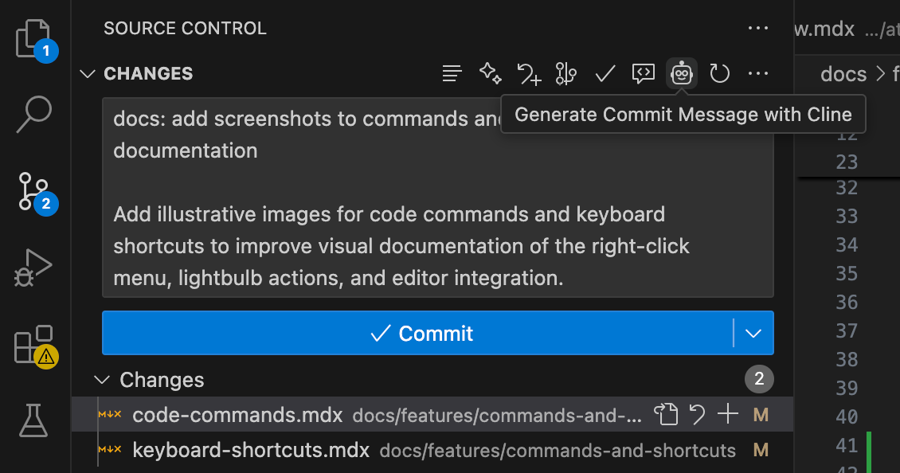This screenshot has height=473, width=900.
Task: Click line number 40 in editor gutter
Action: click(847, 417)
